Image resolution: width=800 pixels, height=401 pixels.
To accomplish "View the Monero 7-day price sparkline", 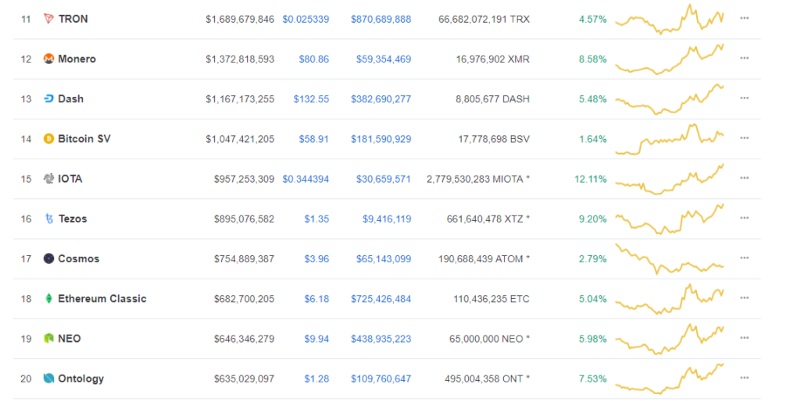I will point(669,59).
